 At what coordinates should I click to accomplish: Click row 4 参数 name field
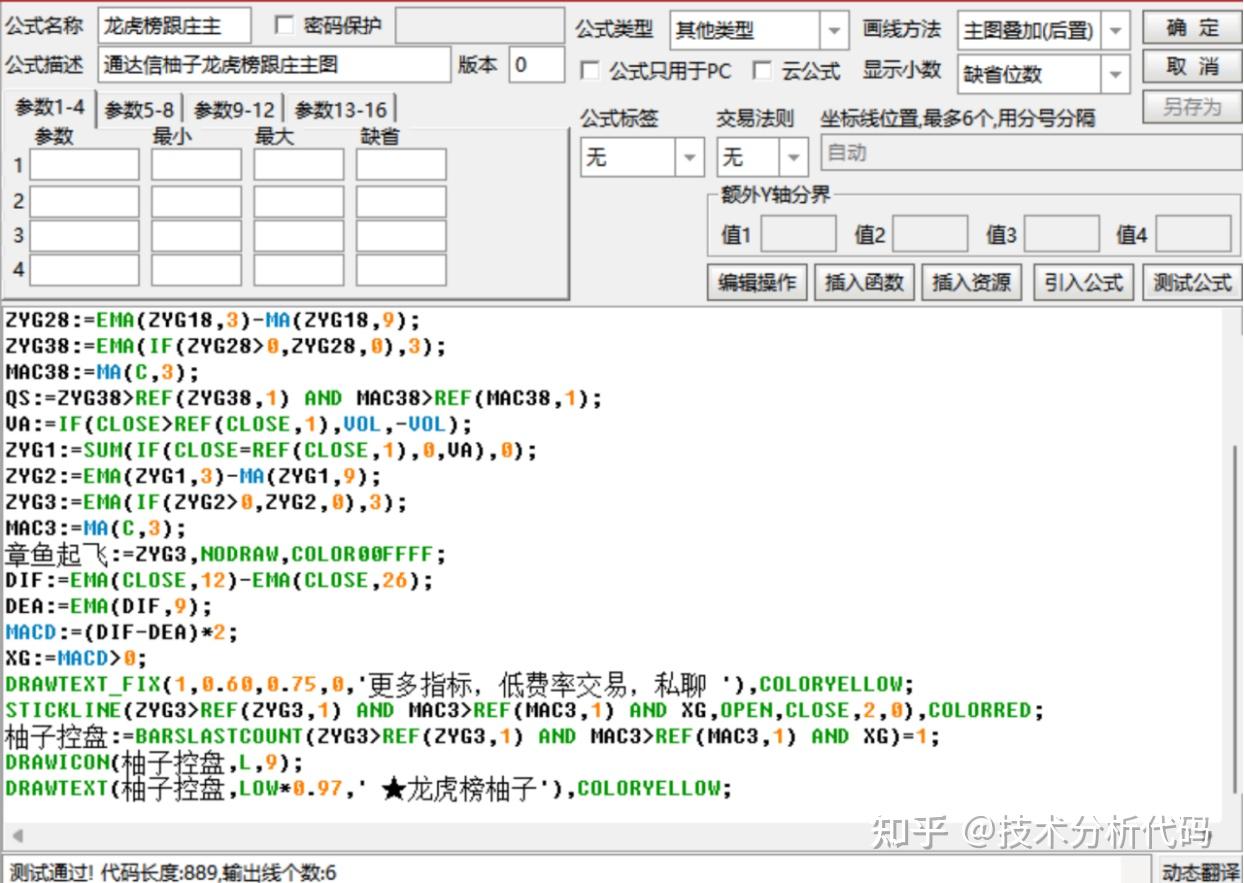84,270
